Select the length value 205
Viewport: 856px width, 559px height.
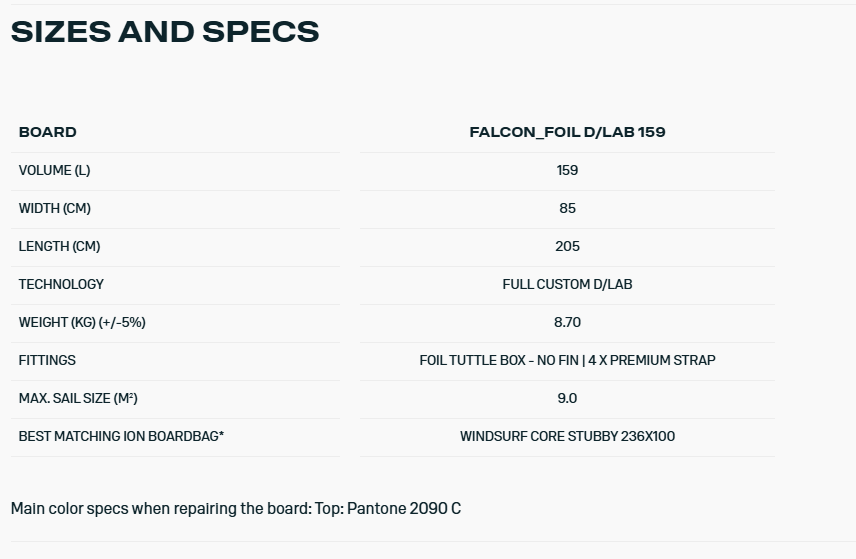pyautogui.click(x=567, y=246)
